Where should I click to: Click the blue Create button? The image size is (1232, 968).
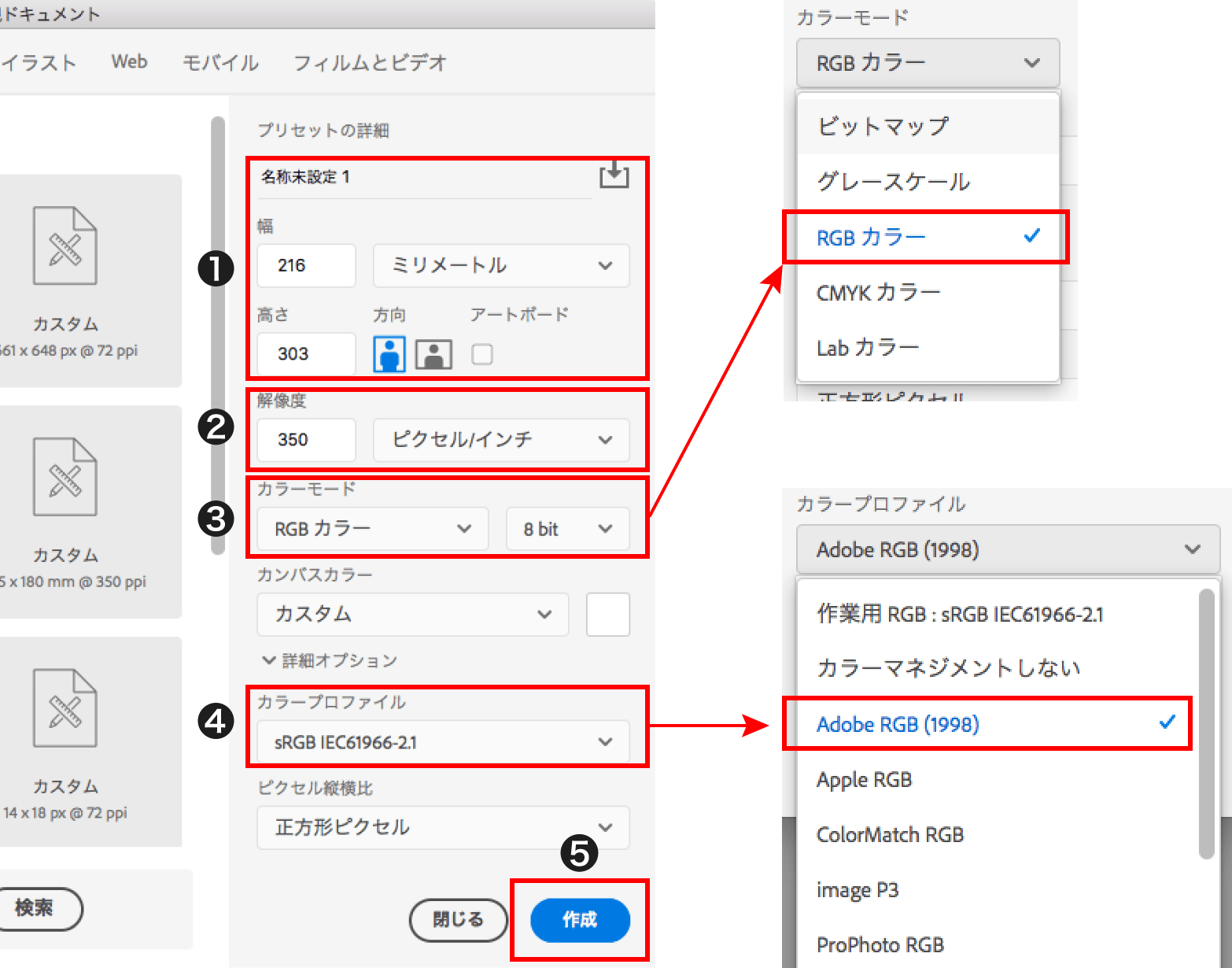click(580, 919)
